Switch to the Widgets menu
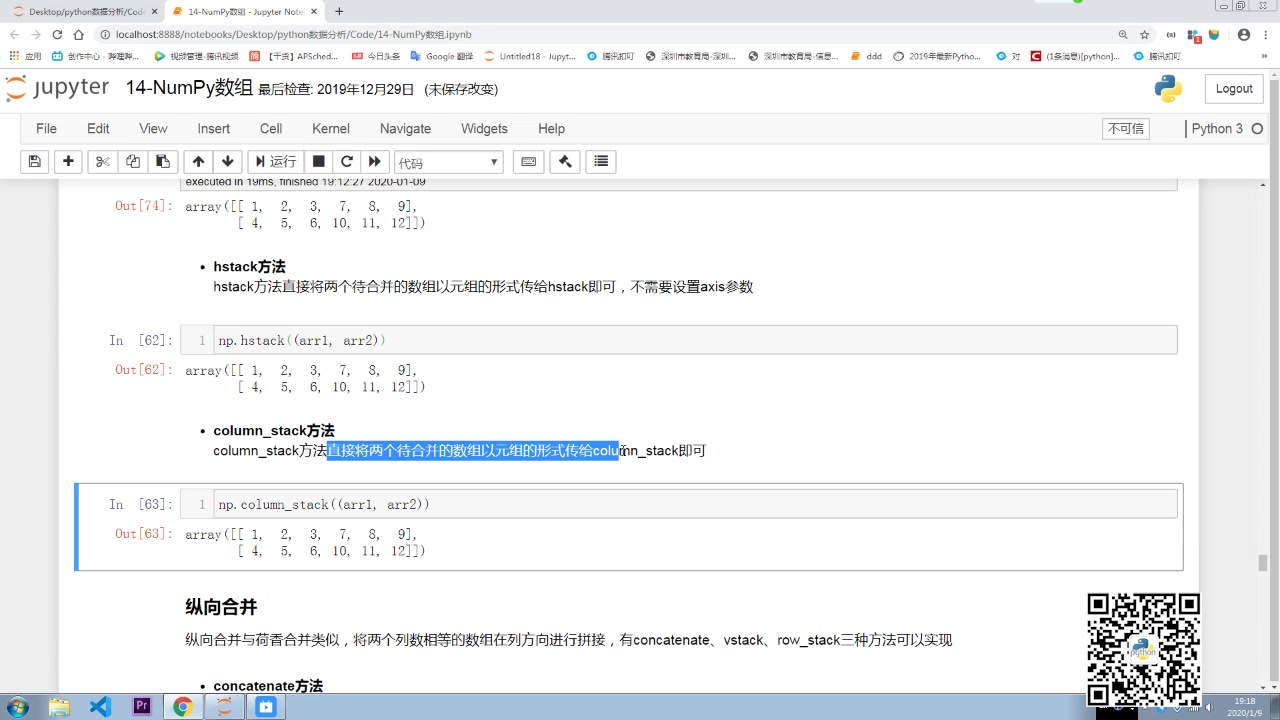This screenshot has width=1280, height=720. [484, 128]
